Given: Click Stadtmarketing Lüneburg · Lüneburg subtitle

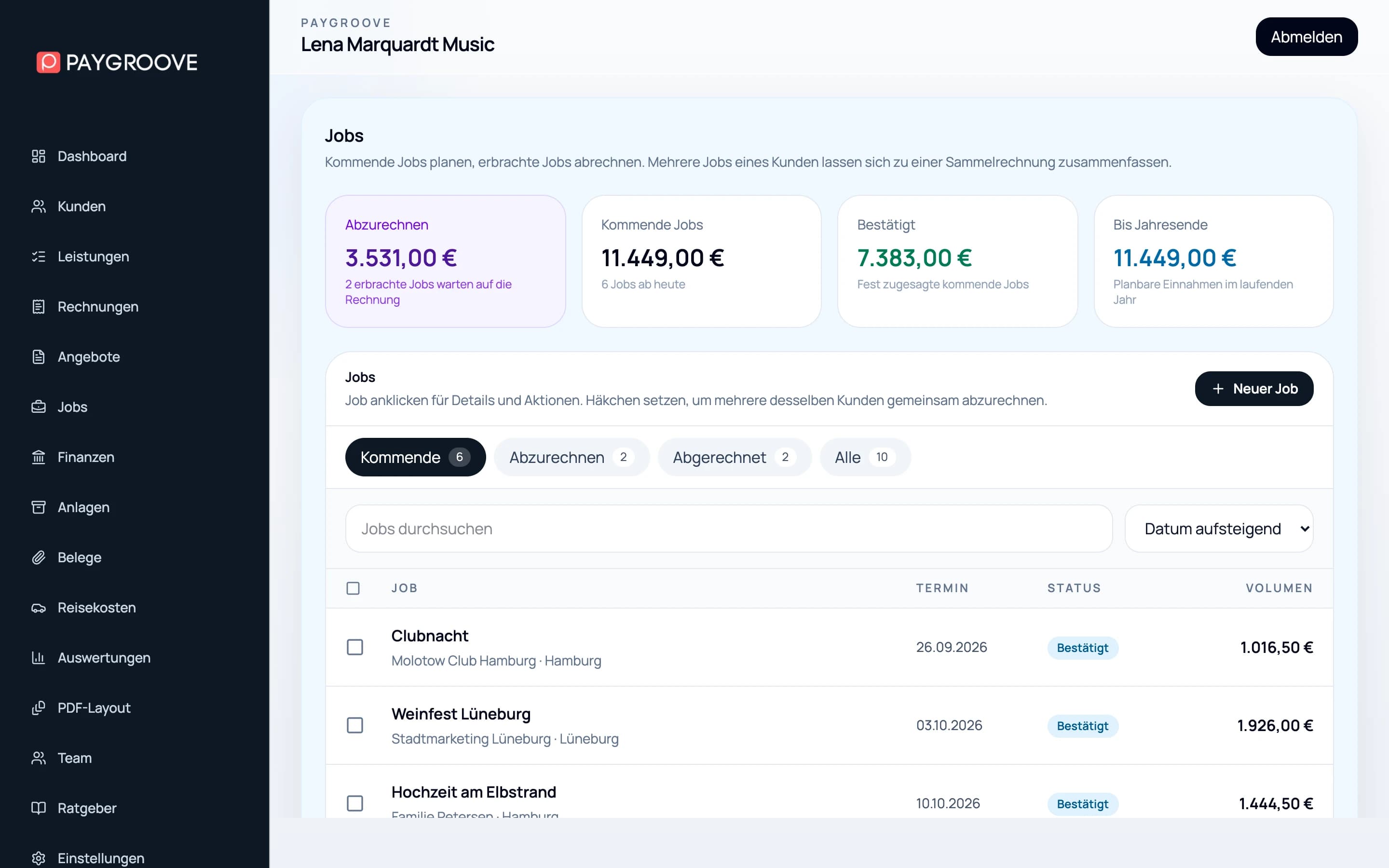Looking at the screenshot, I should (504, 738).
